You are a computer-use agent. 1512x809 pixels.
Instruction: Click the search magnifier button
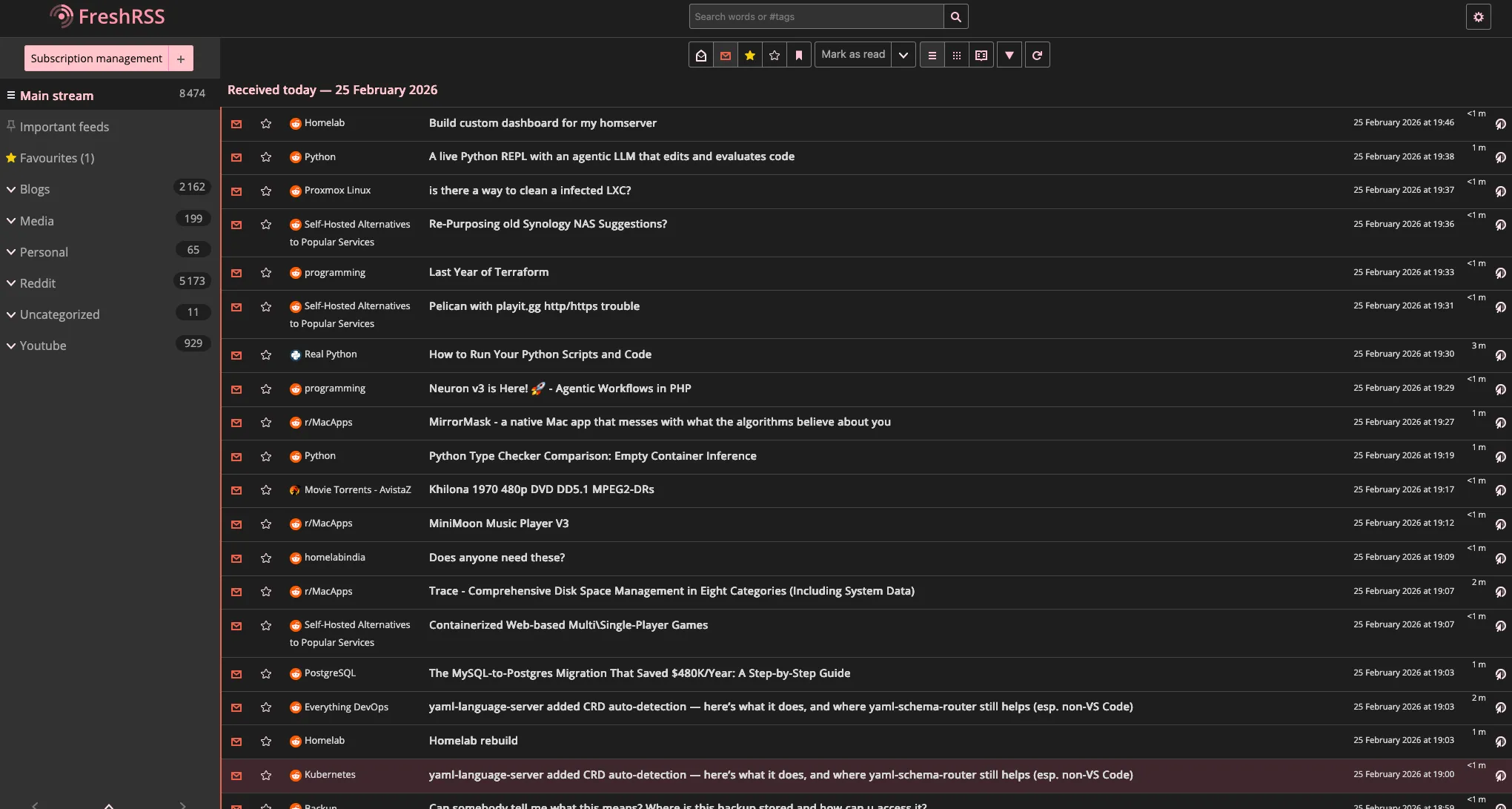(956, 16)
